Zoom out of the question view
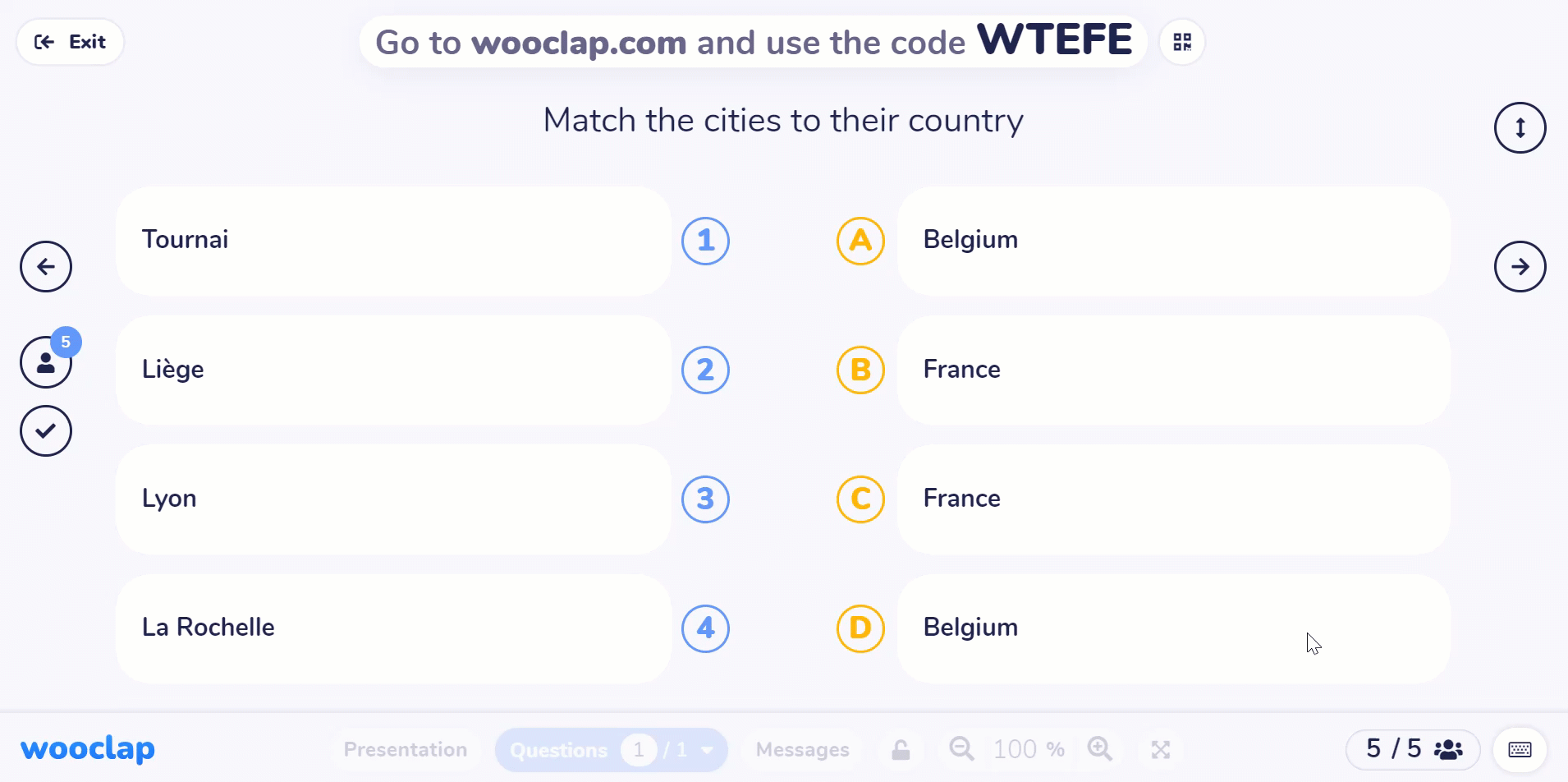Image resolution: width=1568 pixels, height=782 pixels. (x=961, y=749)
